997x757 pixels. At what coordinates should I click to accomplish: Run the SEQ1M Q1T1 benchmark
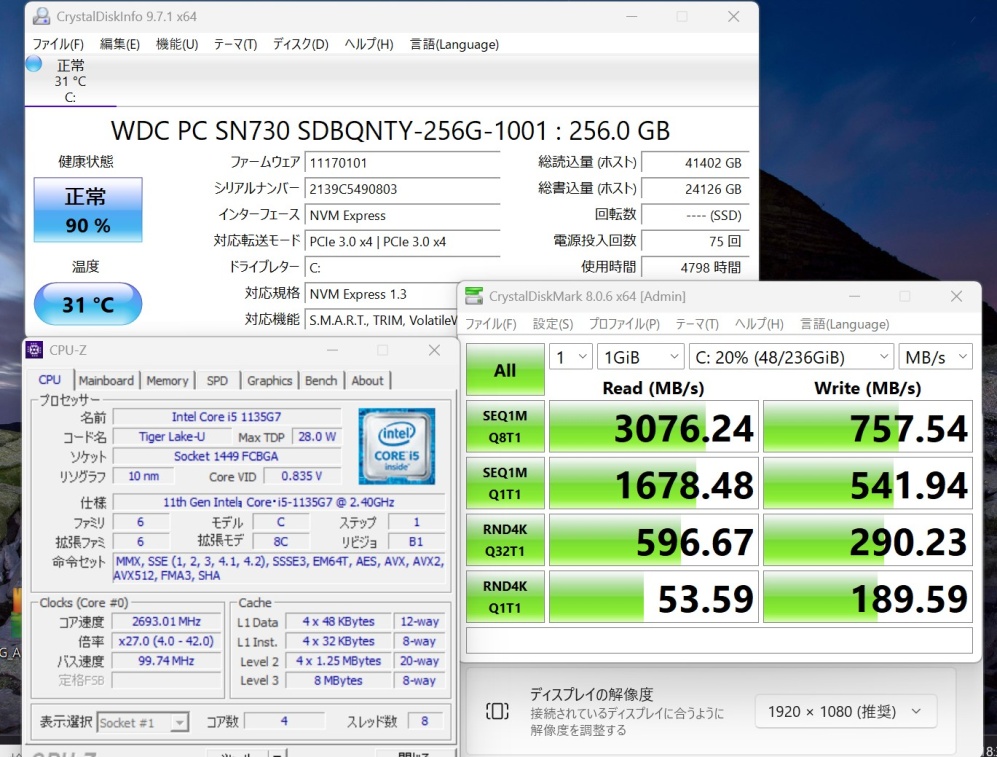[x=505, y=483]
